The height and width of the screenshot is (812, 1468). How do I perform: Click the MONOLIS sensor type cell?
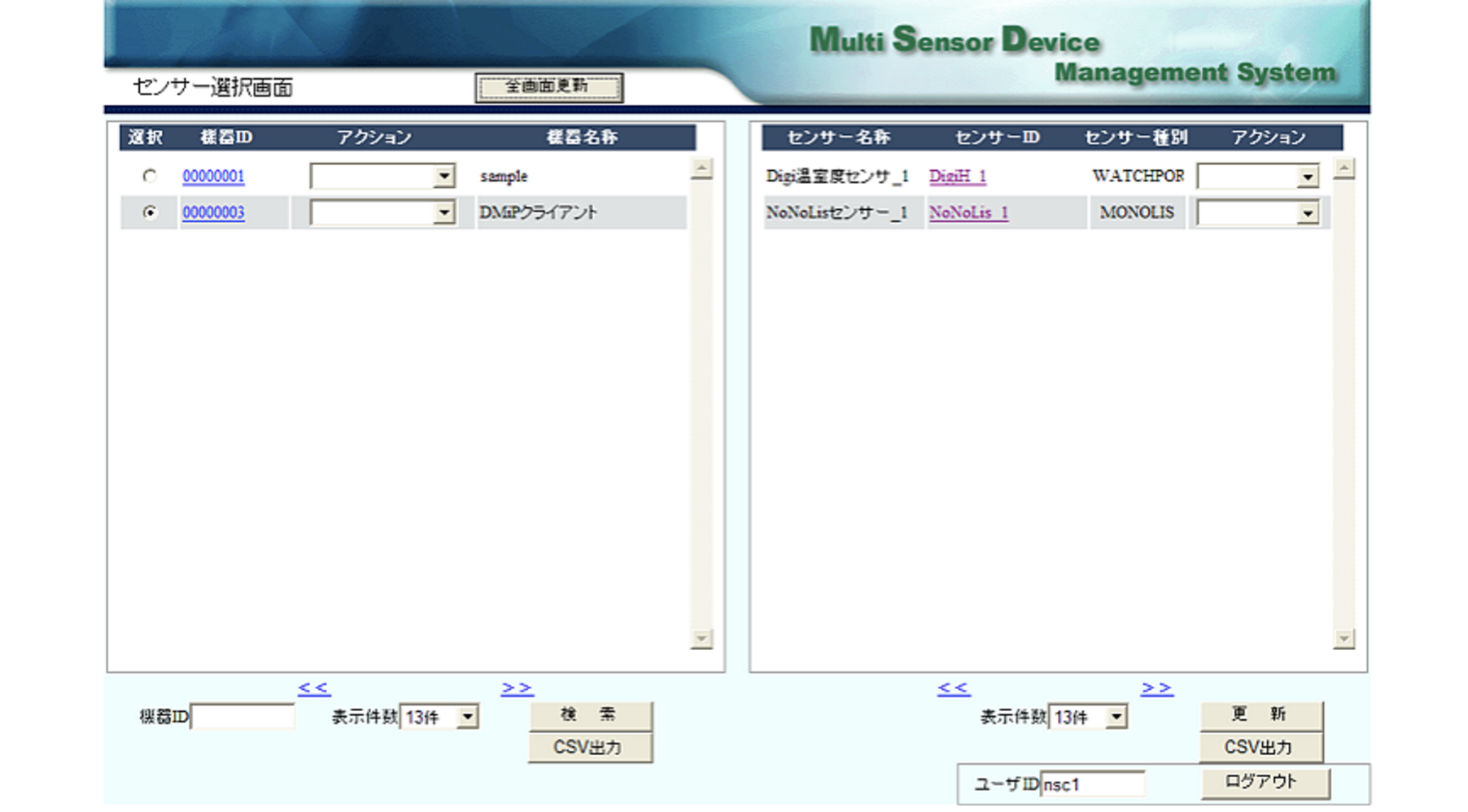(1137, 212)
